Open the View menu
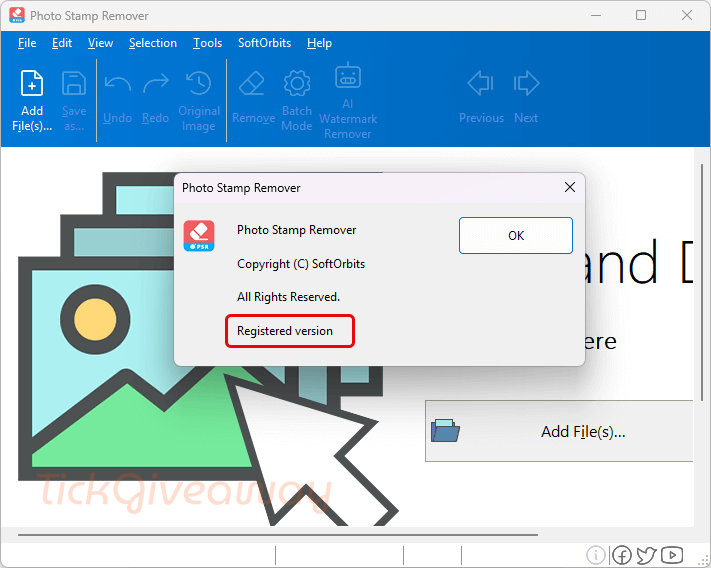This screenshot has width=711, height=568. pos(100,43)
